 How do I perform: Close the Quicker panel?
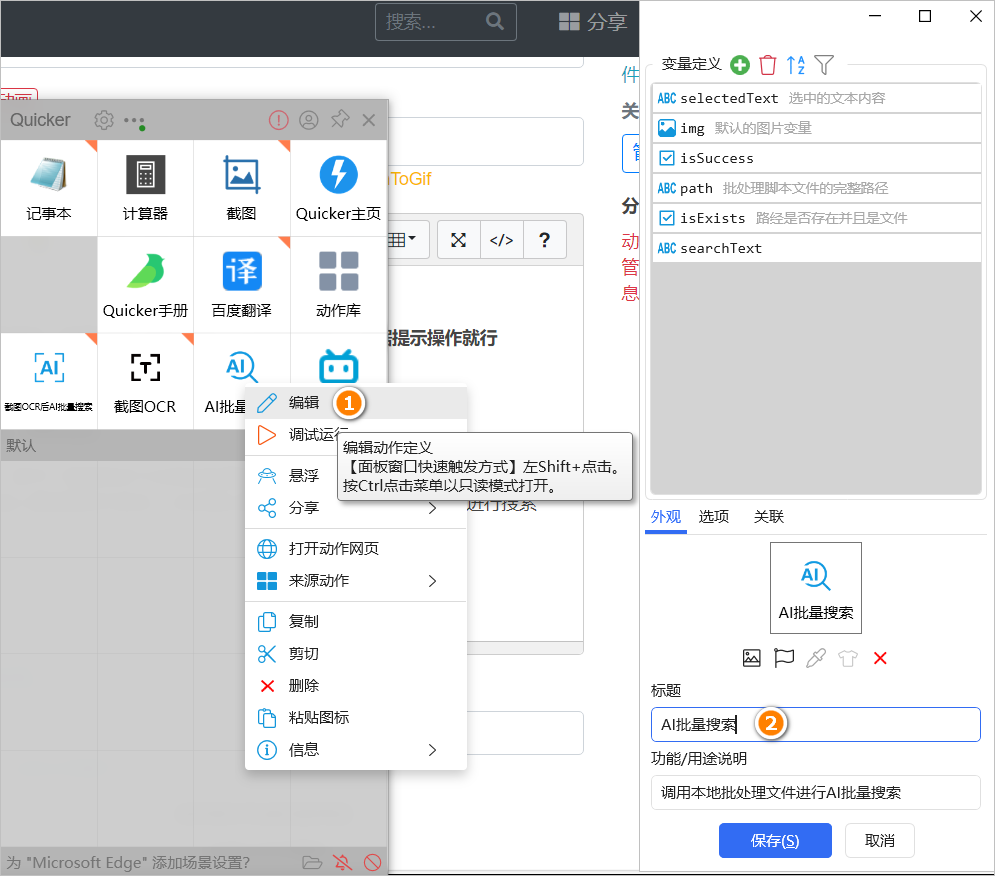(x=369, y=120)
